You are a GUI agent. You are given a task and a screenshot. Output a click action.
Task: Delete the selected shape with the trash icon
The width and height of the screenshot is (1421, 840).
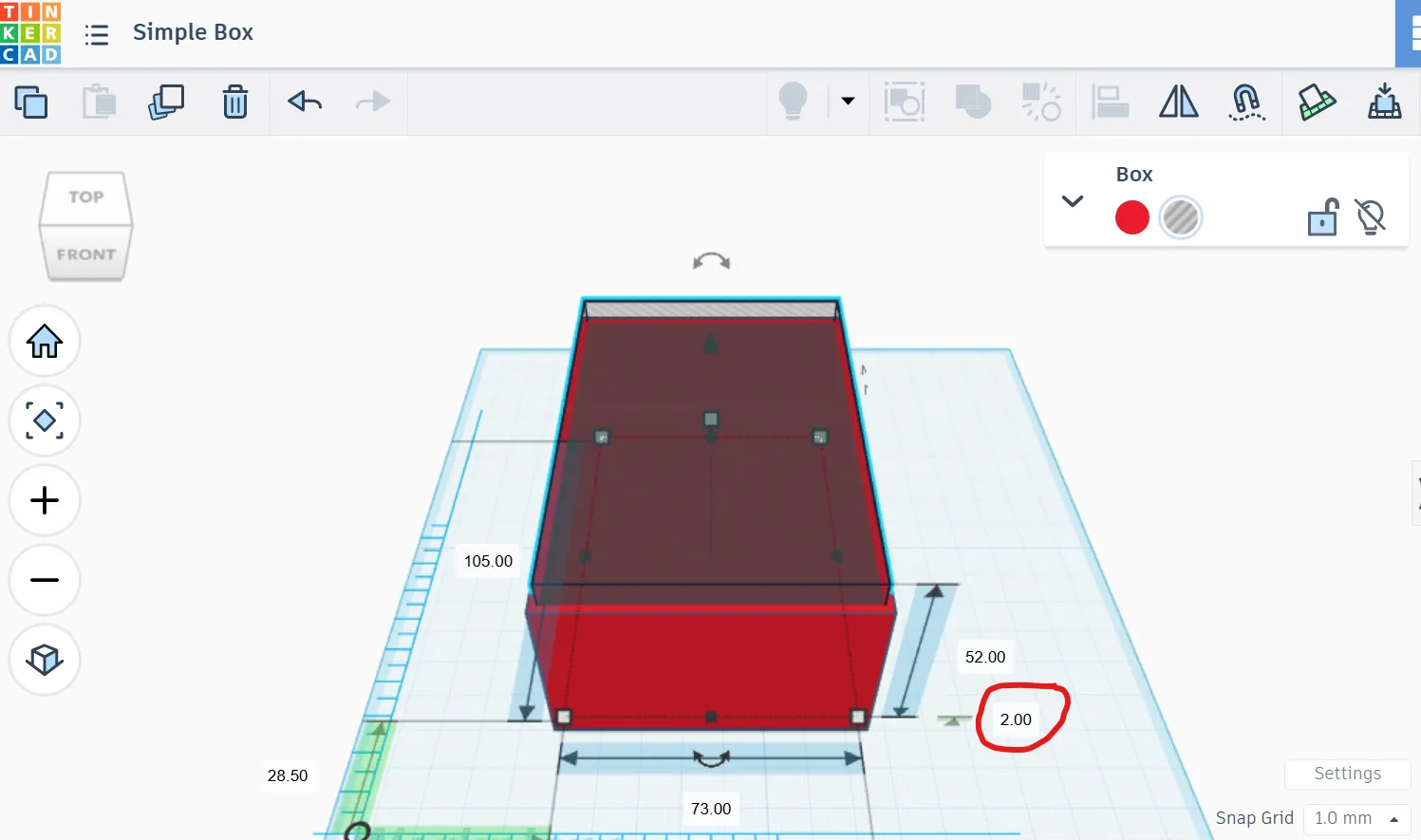pos(234,102)
